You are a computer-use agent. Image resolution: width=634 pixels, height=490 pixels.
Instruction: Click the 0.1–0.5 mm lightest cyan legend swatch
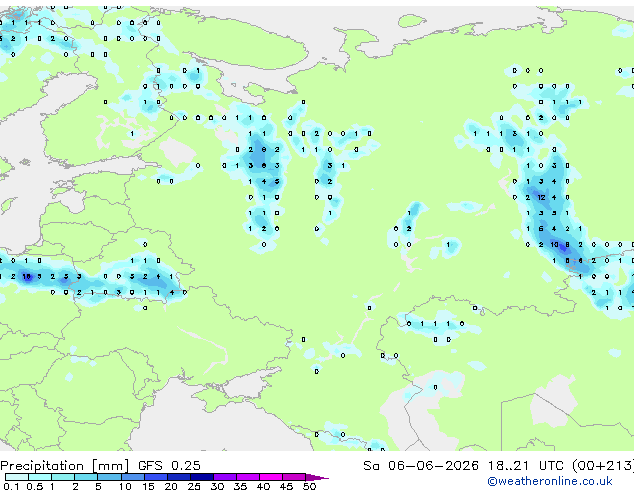point(17,477)
